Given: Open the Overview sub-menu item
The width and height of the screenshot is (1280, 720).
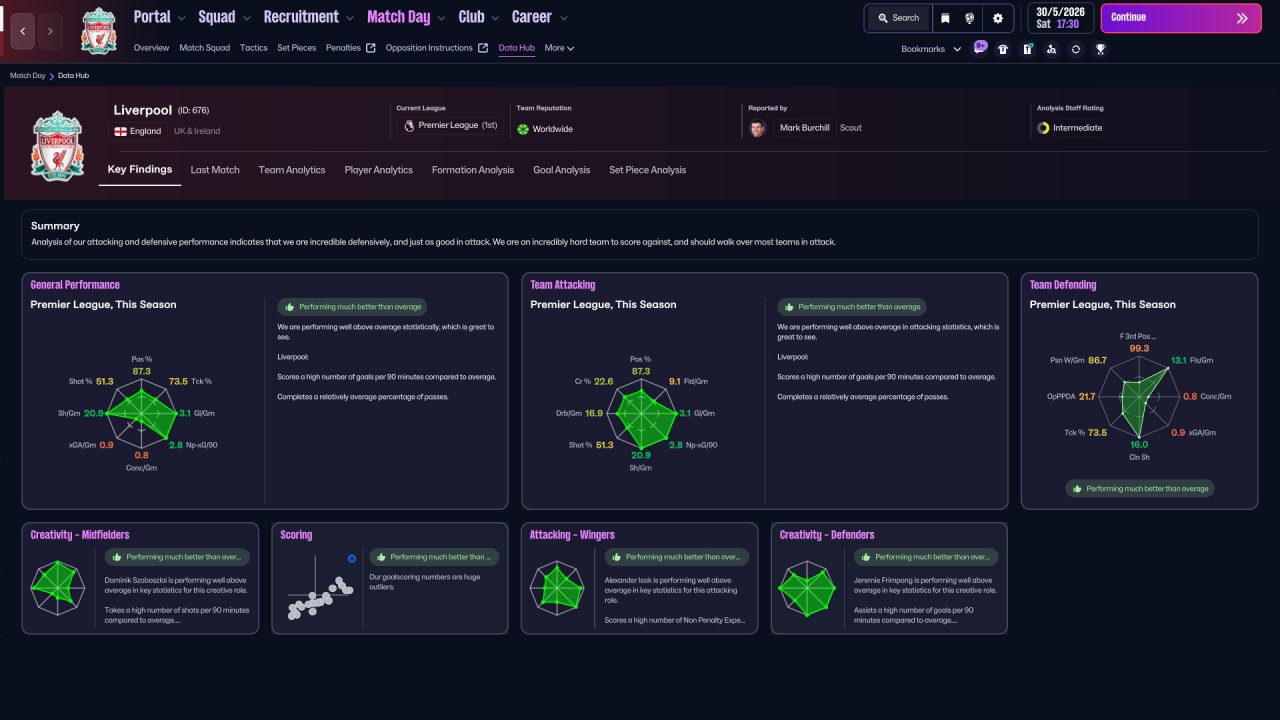Looking at the screenshot, I should pos(151,48).
